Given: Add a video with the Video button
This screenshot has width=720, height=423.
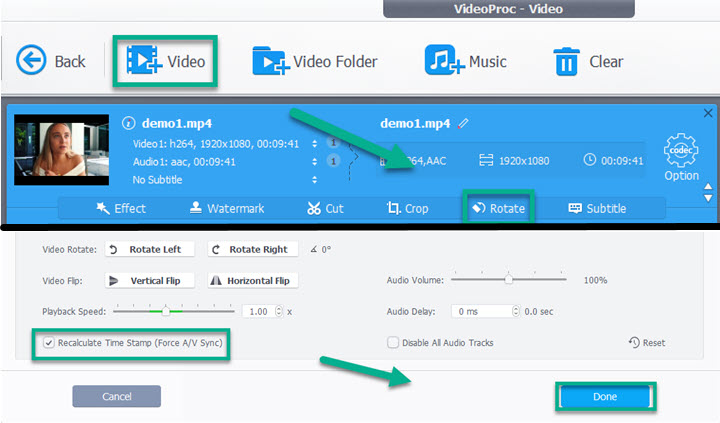Looking at the screenshot, I should click(x=165, y=61).
